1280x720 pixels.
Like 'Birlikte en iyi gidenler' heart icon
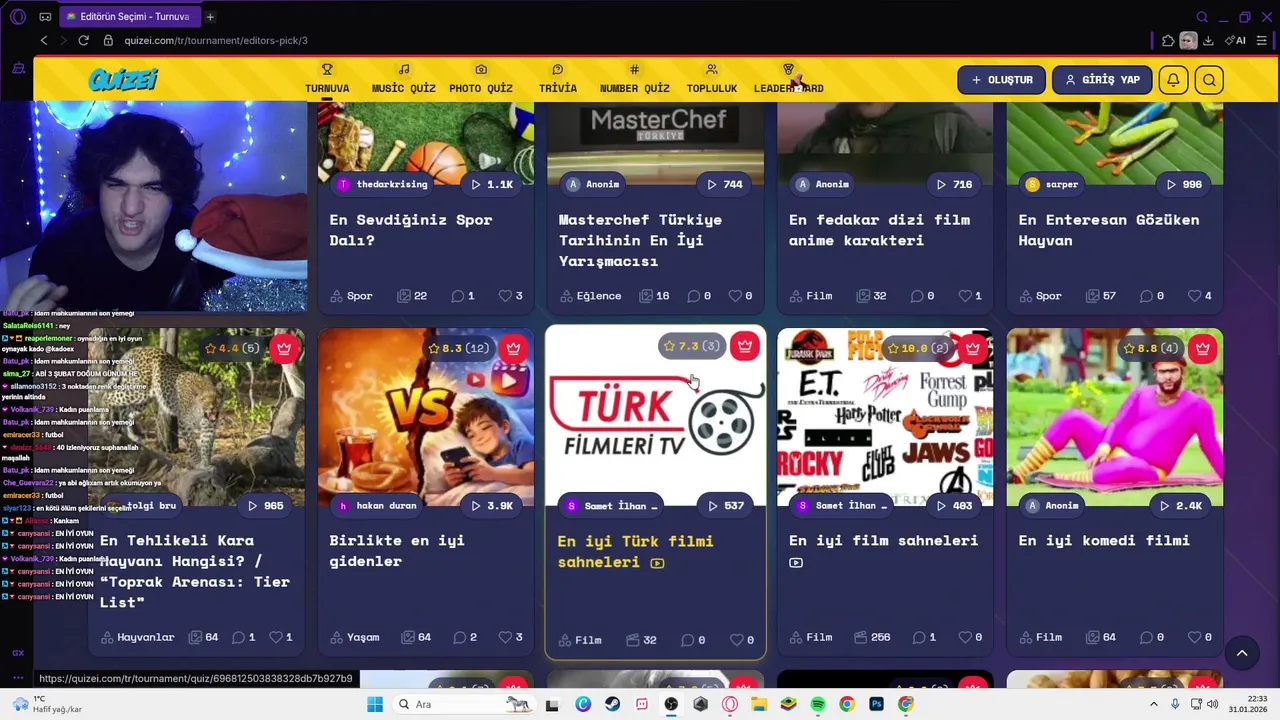[x=505, y=637]
